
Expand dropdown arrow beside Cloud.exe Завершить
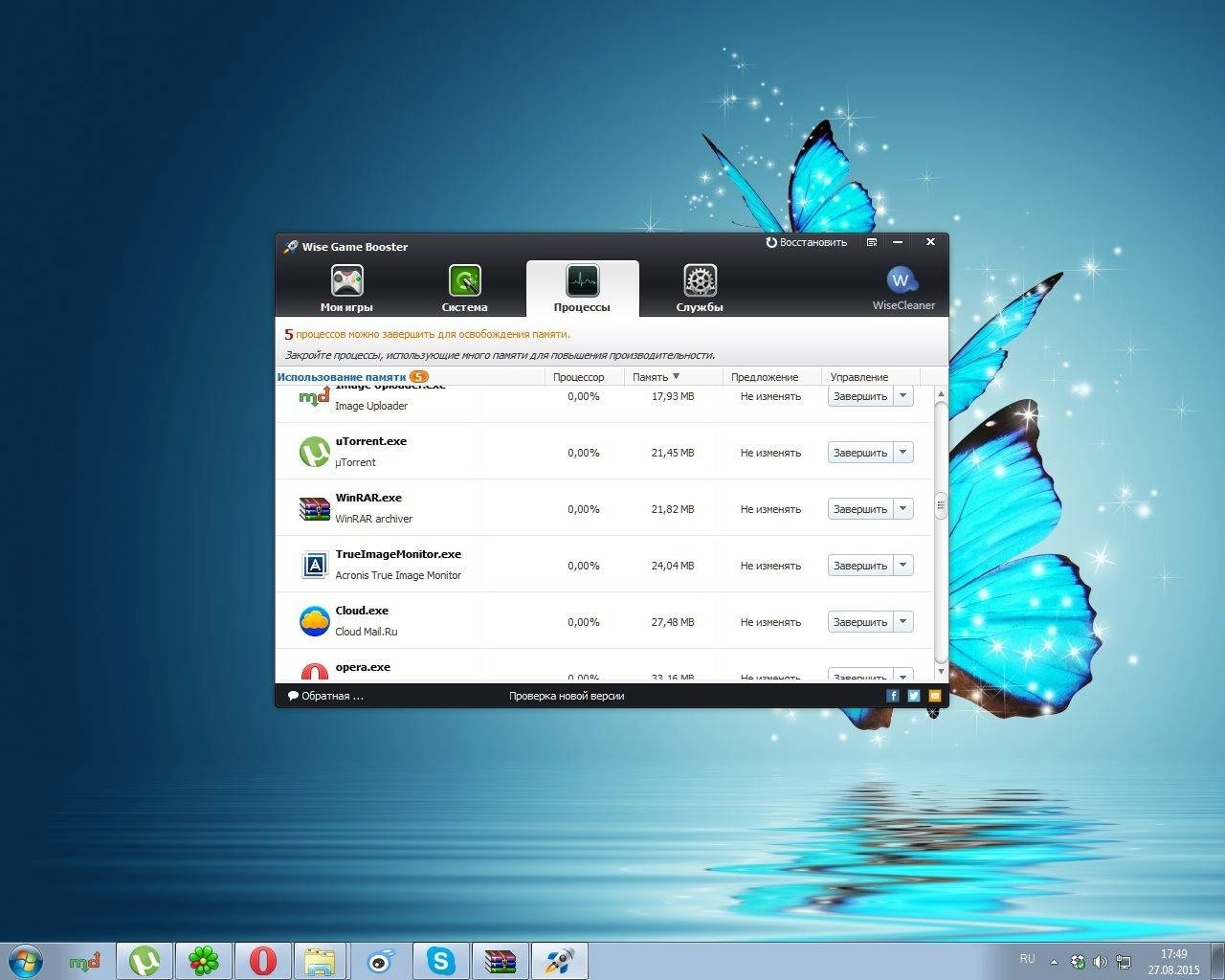(x=903, y=622)
